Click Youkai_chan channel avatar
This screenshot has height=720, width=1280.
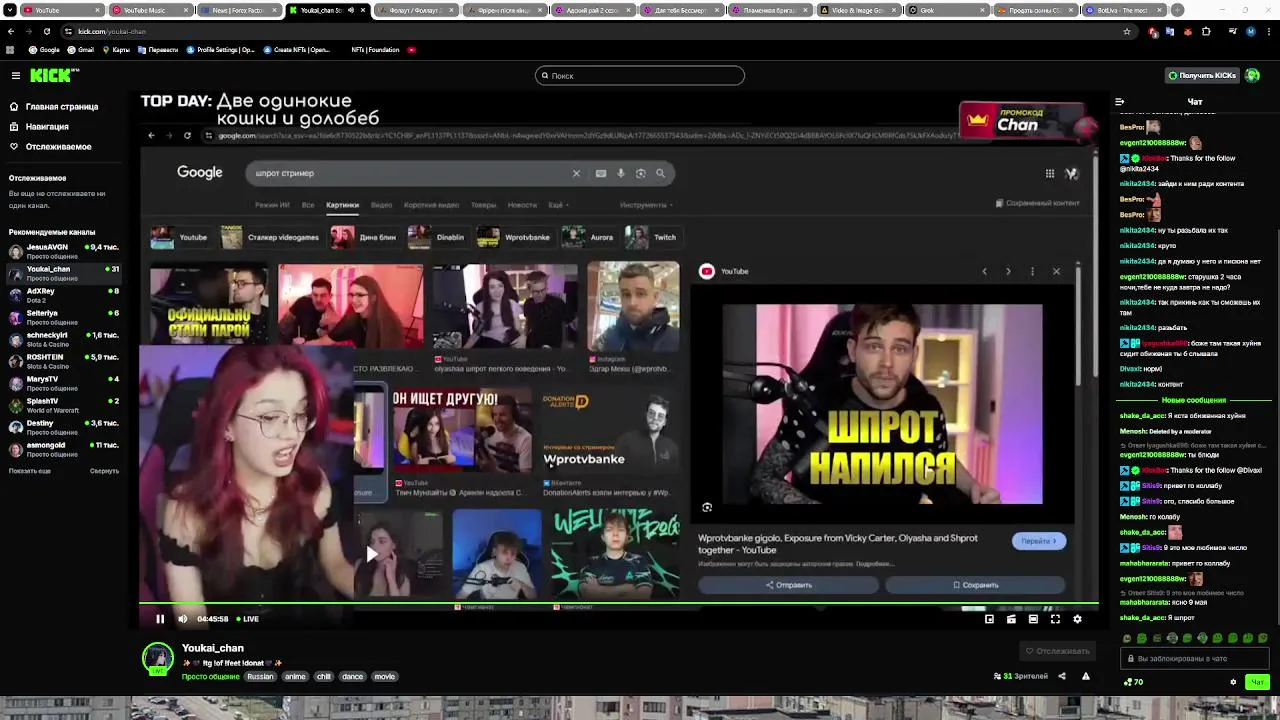pyautogui.click(x=157, y=658)
